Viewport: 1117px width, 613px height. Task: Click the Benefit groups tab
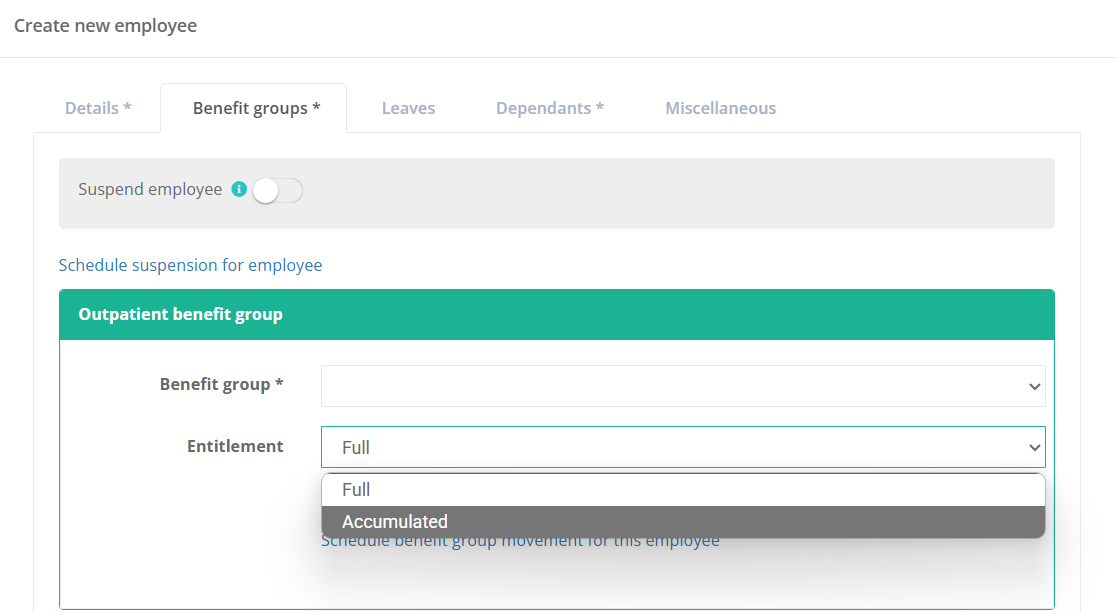(256, 108)
